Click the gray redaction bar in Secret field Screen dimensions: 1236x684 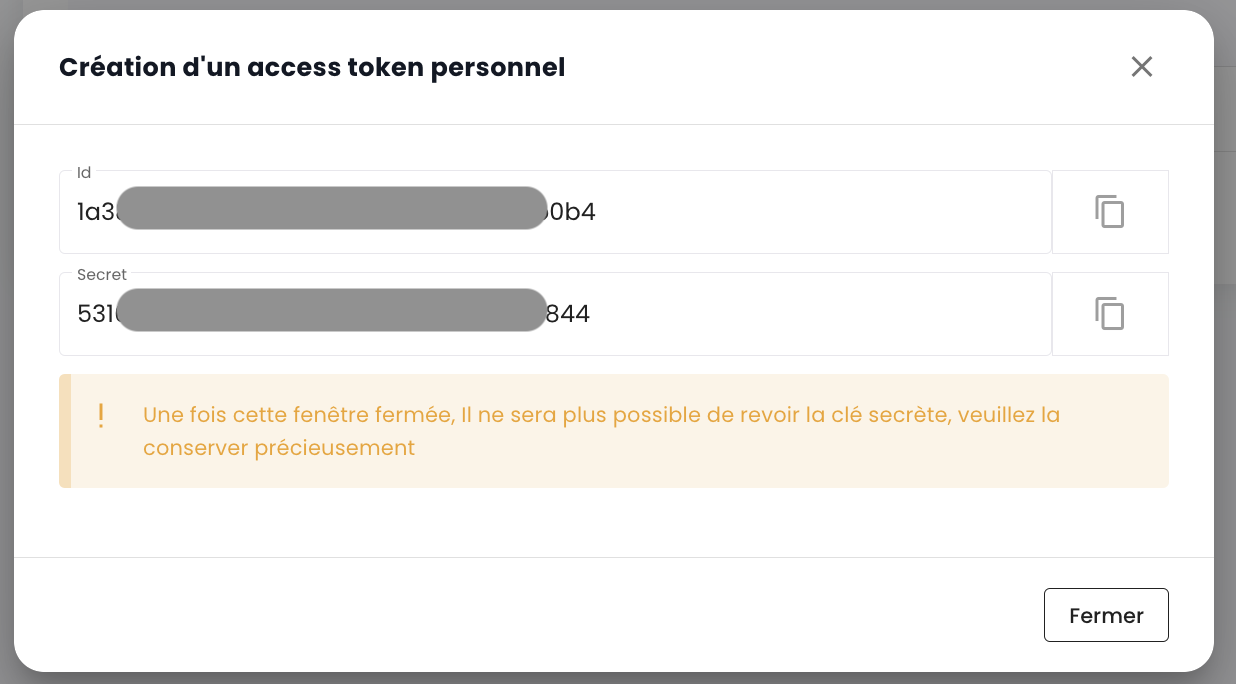coord(332,310)
